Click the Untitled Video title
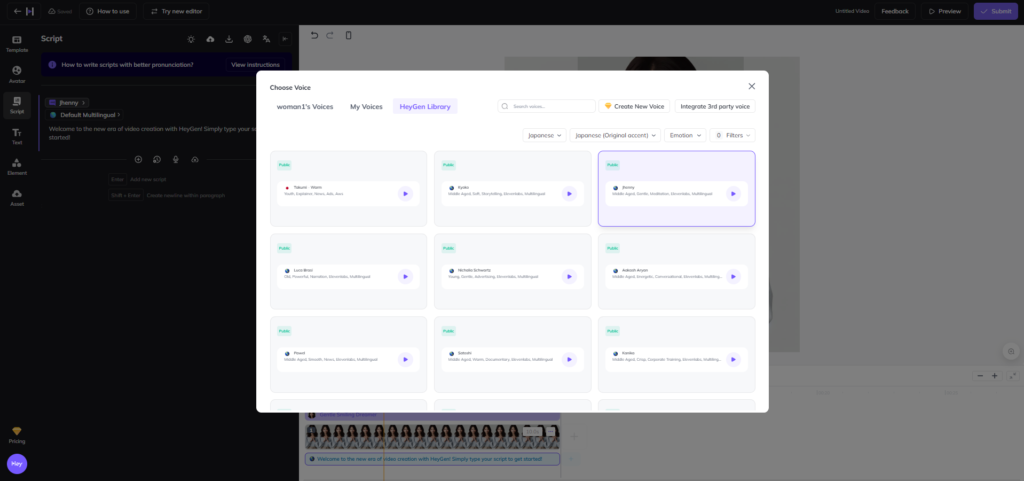The width and height of the screenshot is (1024, 481). 852,11
